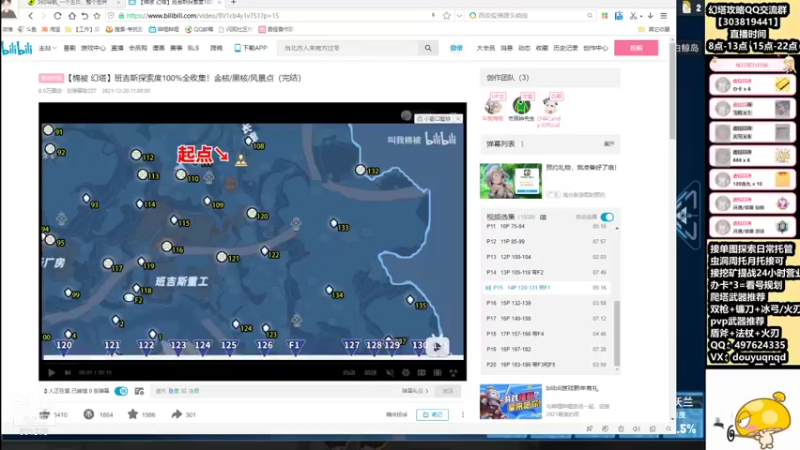Open 创作中心 in the top navigation

[x=595, y=48]
